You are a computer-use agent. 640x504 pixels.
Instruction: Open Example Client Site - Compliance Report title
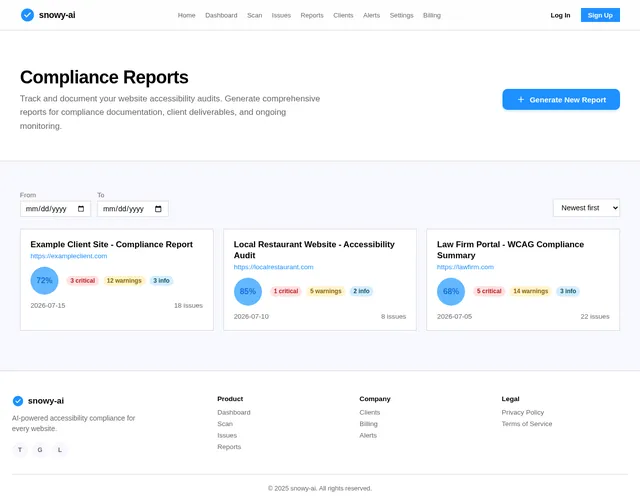tap(111, 244)
